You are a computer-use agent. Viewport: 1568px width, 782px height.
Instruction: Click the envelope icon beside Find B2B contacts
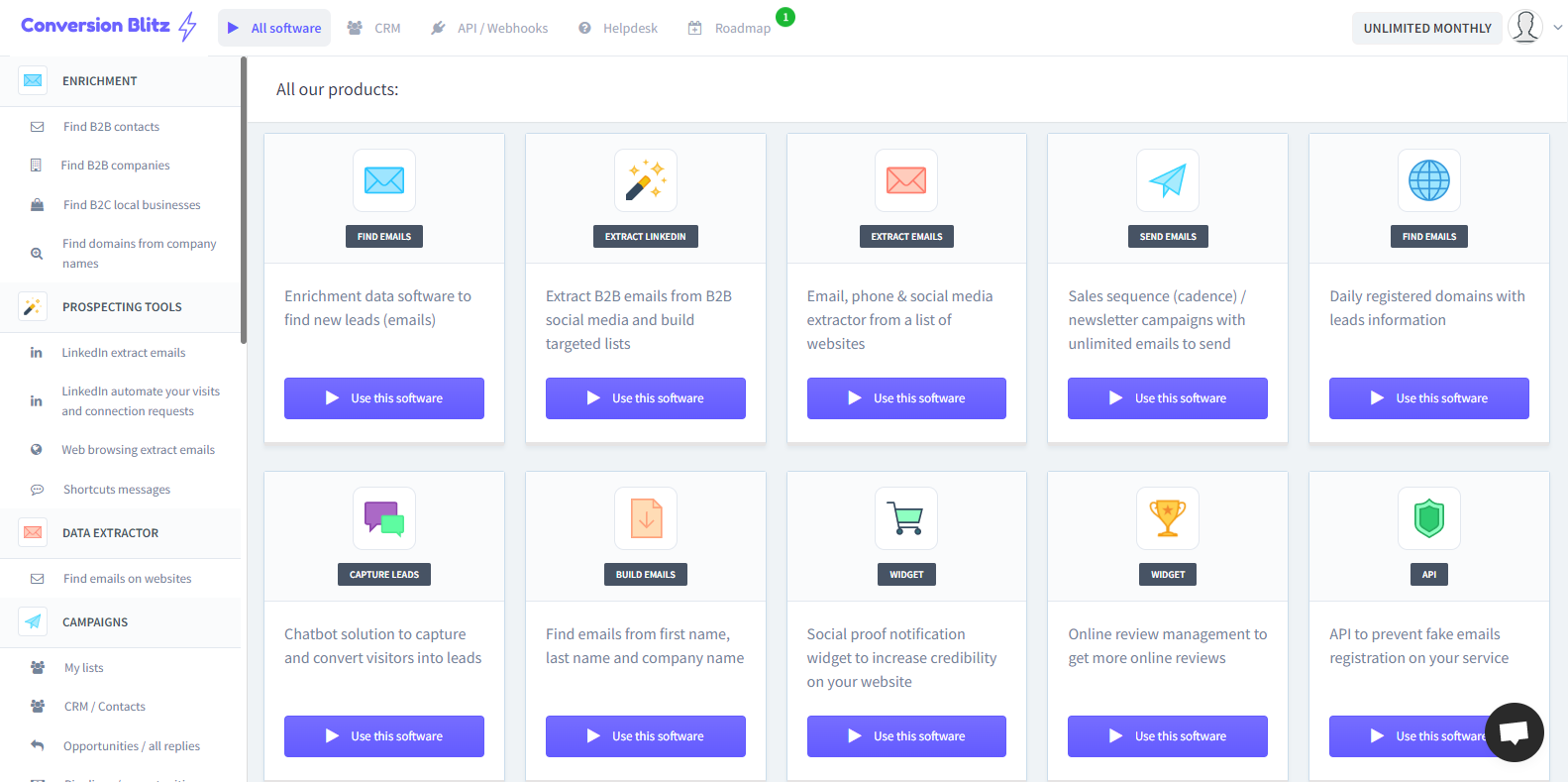[37, 127]
